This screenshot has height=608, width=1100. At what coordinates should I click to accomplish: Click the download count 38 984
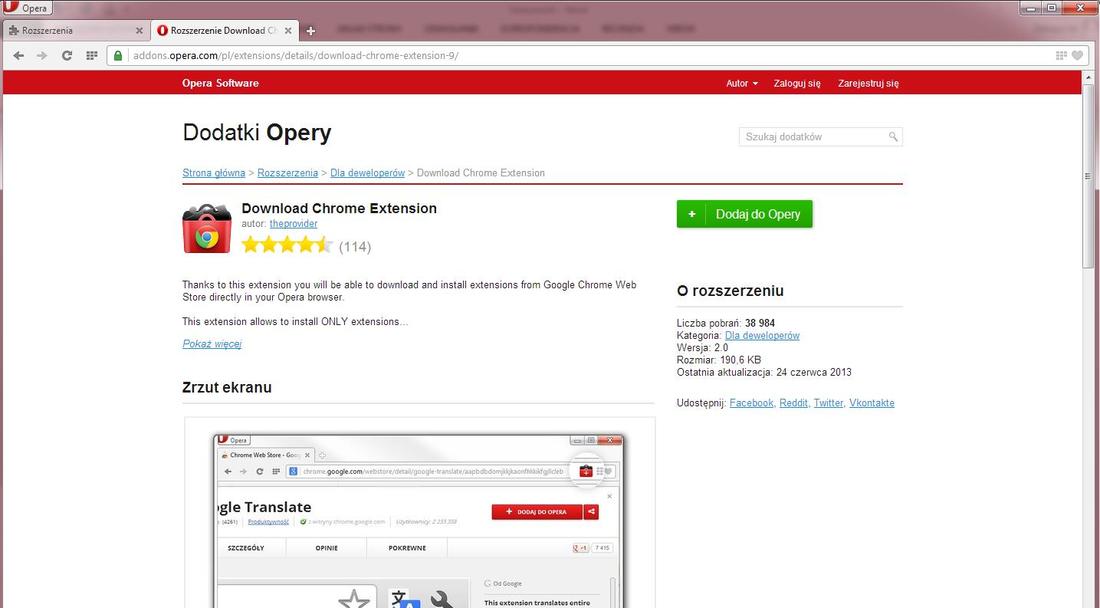coord(760,323)
